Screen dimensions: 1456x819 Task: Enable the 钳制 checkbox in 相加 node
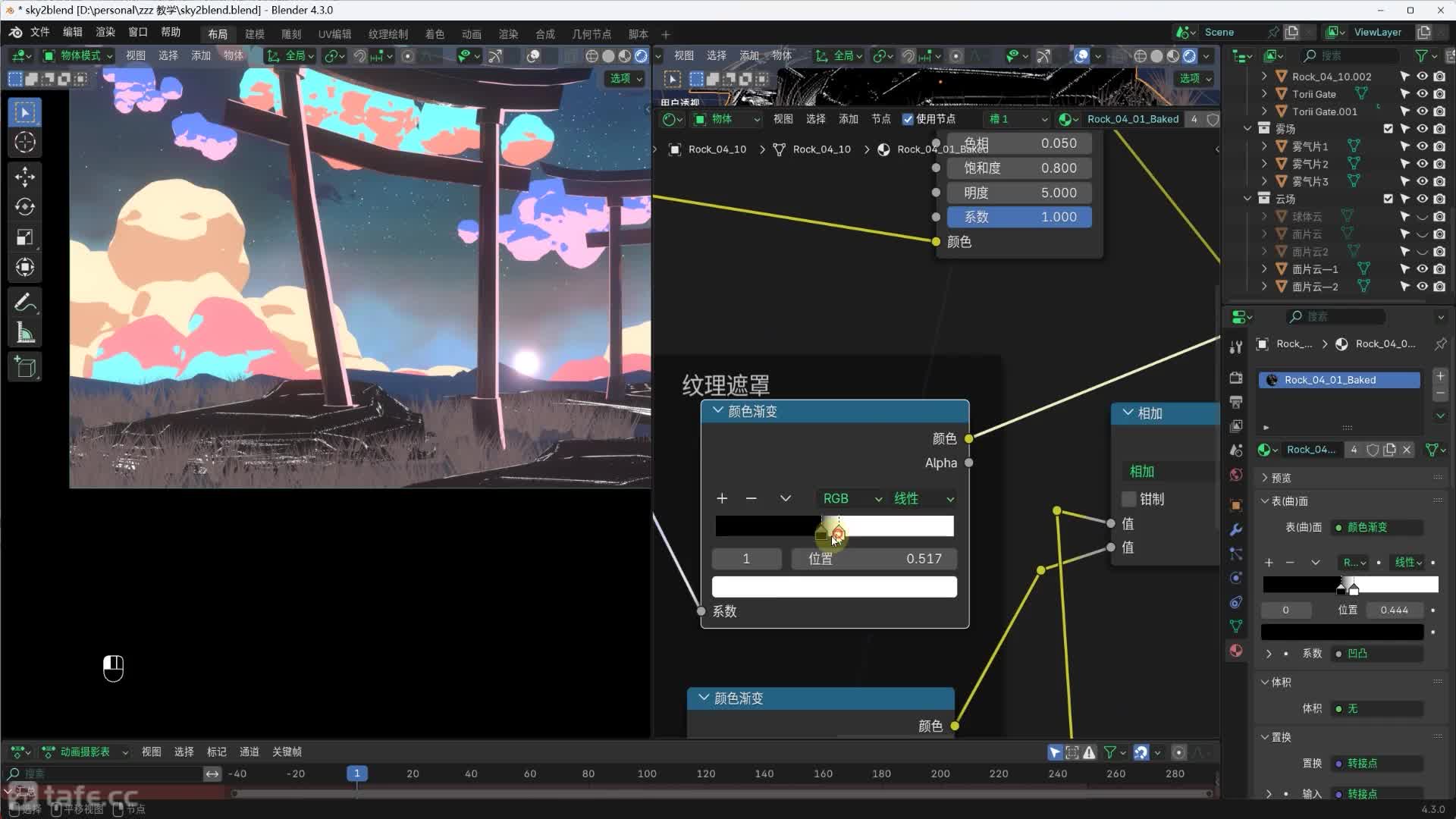[x=1129, y=499]
